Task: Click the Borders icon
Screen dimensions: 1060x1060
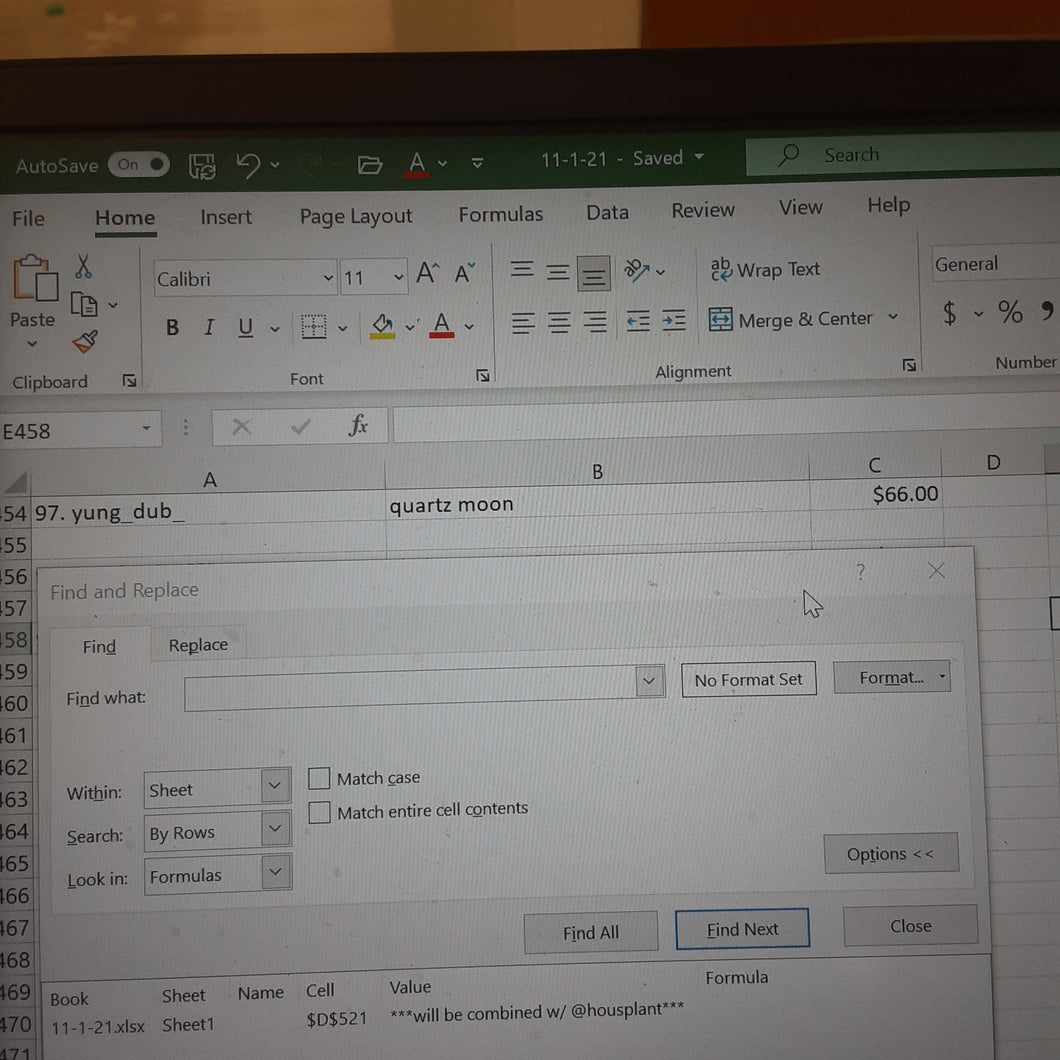Action: 314,327
